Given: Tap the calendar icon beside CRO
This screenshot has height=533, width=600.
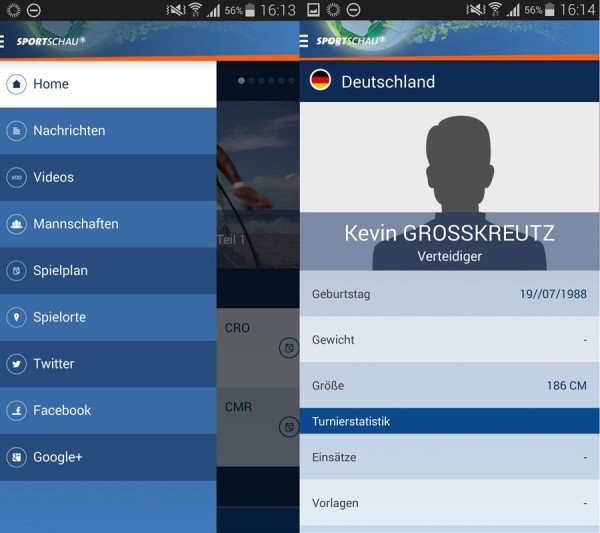Looking at the screenshot, I should coord(288,347).
